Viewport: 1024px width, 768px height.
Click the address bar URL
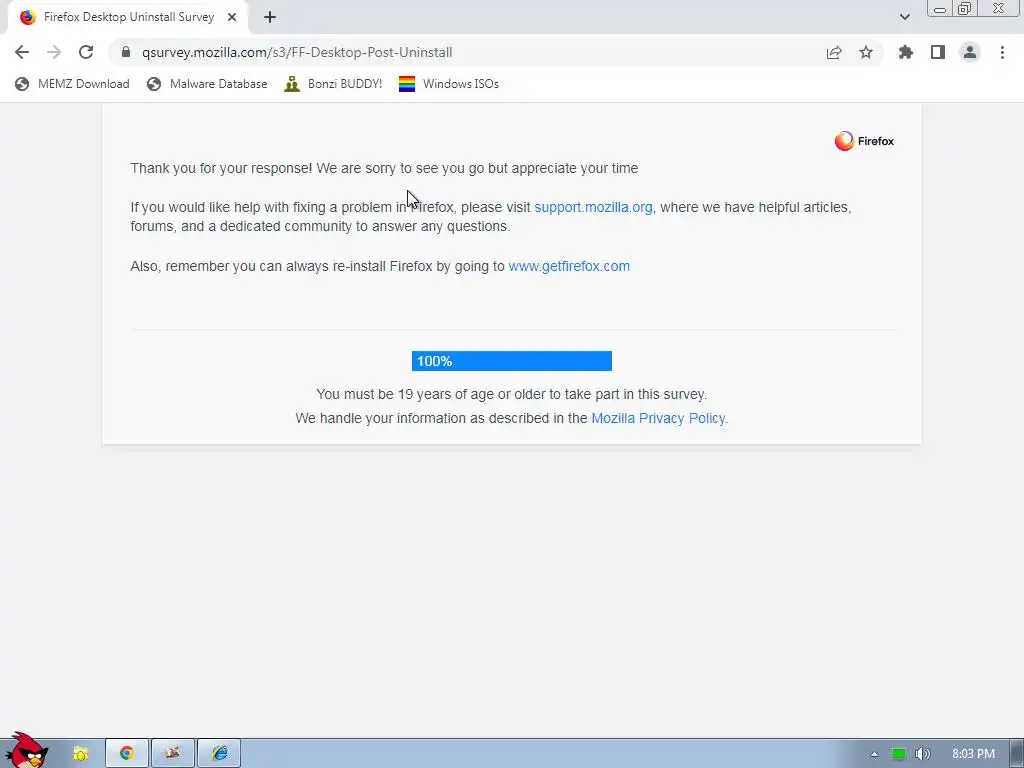pyautogui.click(x=296, y=52)
